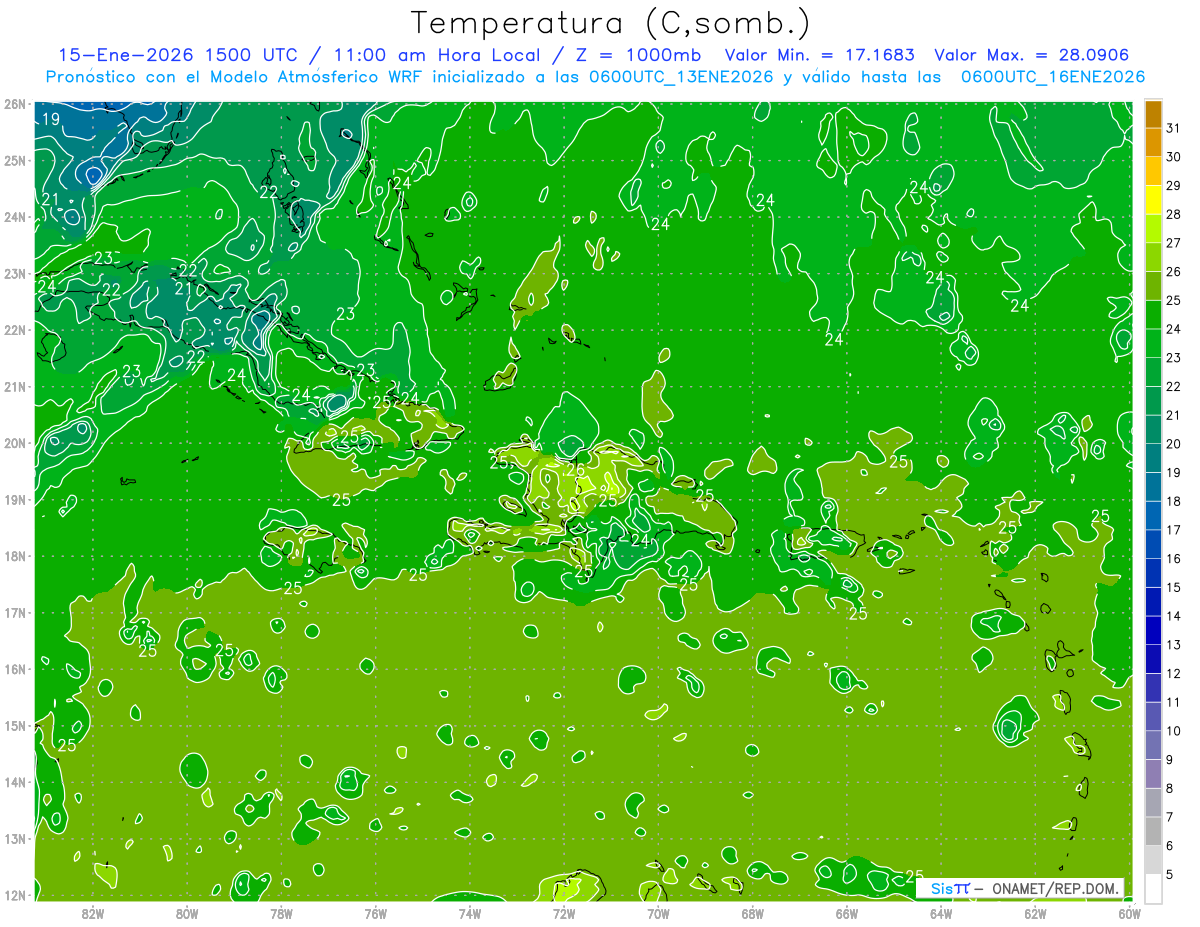Click the '19' contour label at top-left of map
Viewport: 1200px width, 927px height.
(x=52, y=120)
